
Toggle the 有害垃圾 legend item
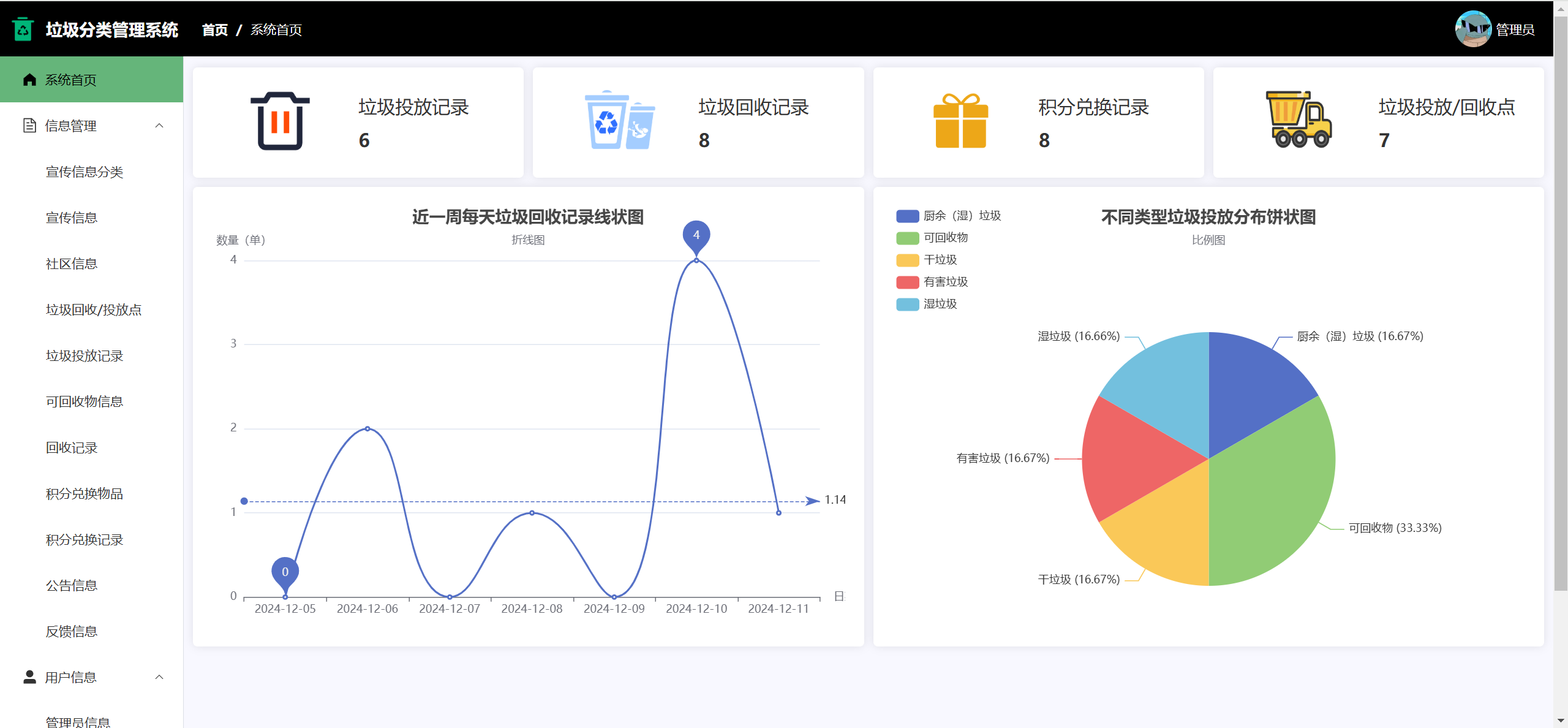click(x=945, y=282)
